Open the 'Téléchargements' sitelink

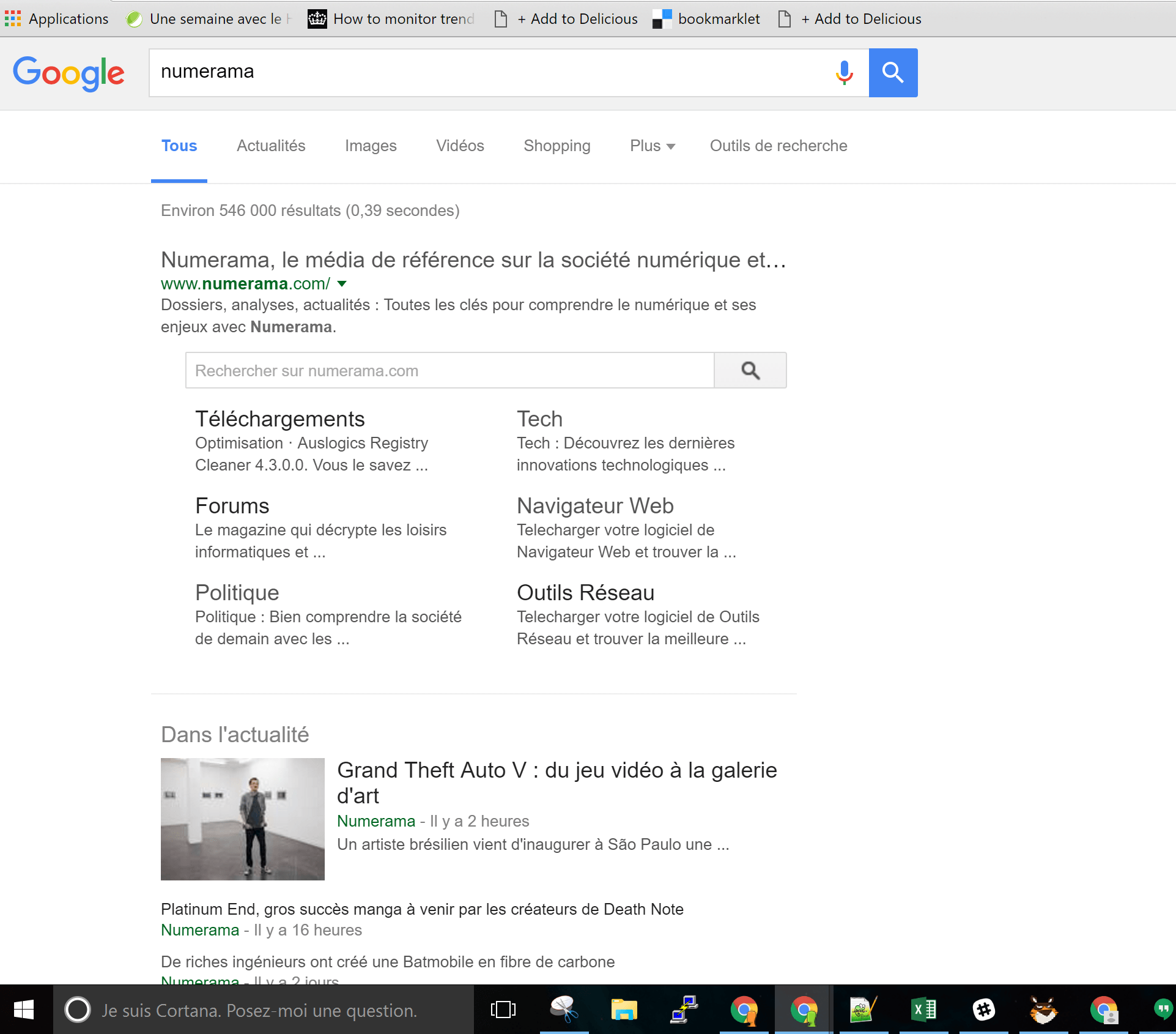[x=280, y=419]
